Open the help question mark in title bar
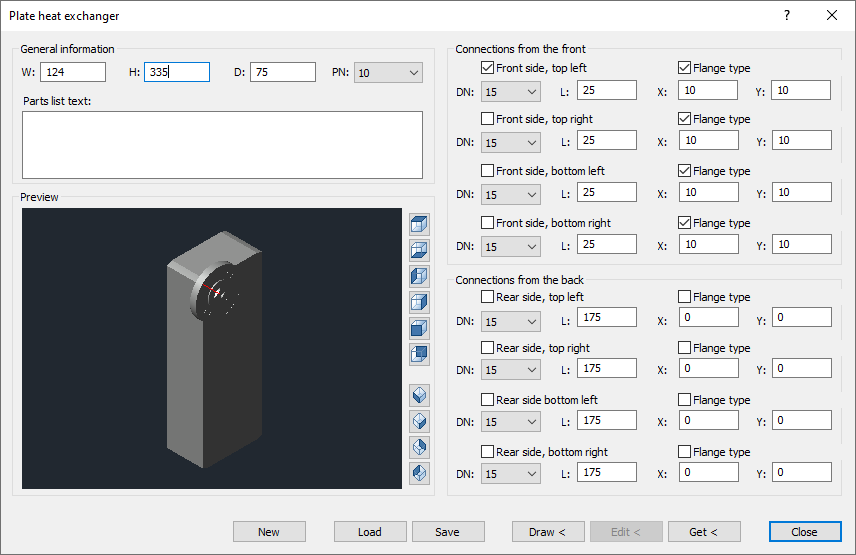Screen dimensions: 856x555 (x=787, y=15)
